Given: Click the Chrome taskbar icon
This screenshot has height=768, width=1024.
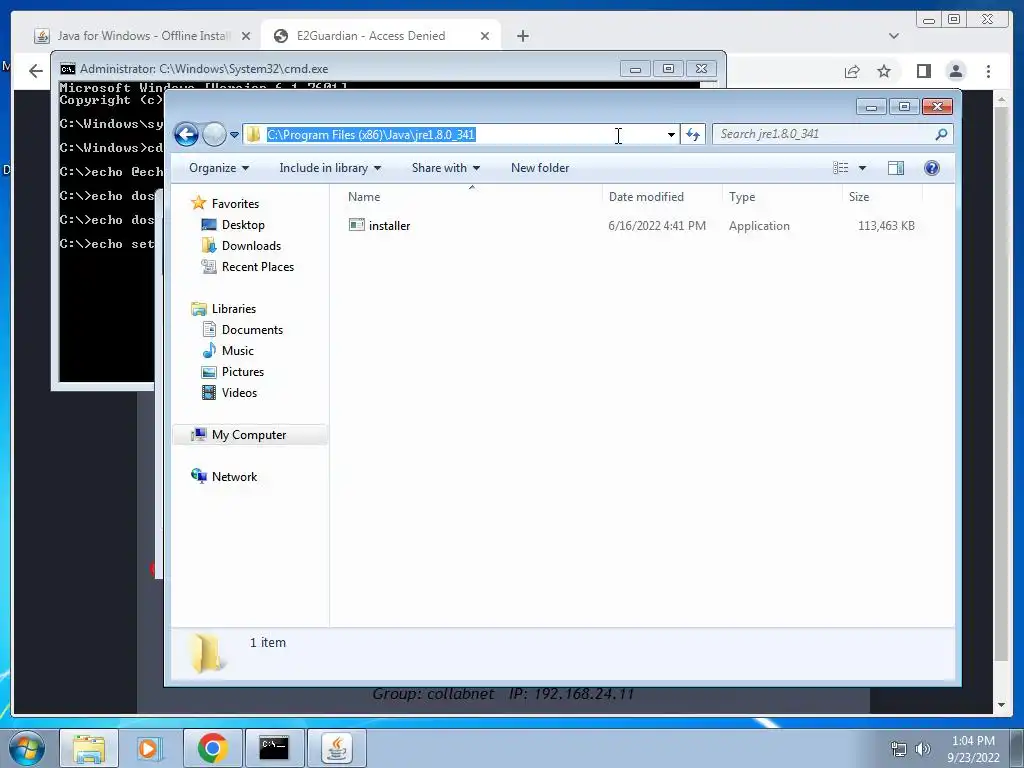Looking at the screenshot, I should pos(212,748).
